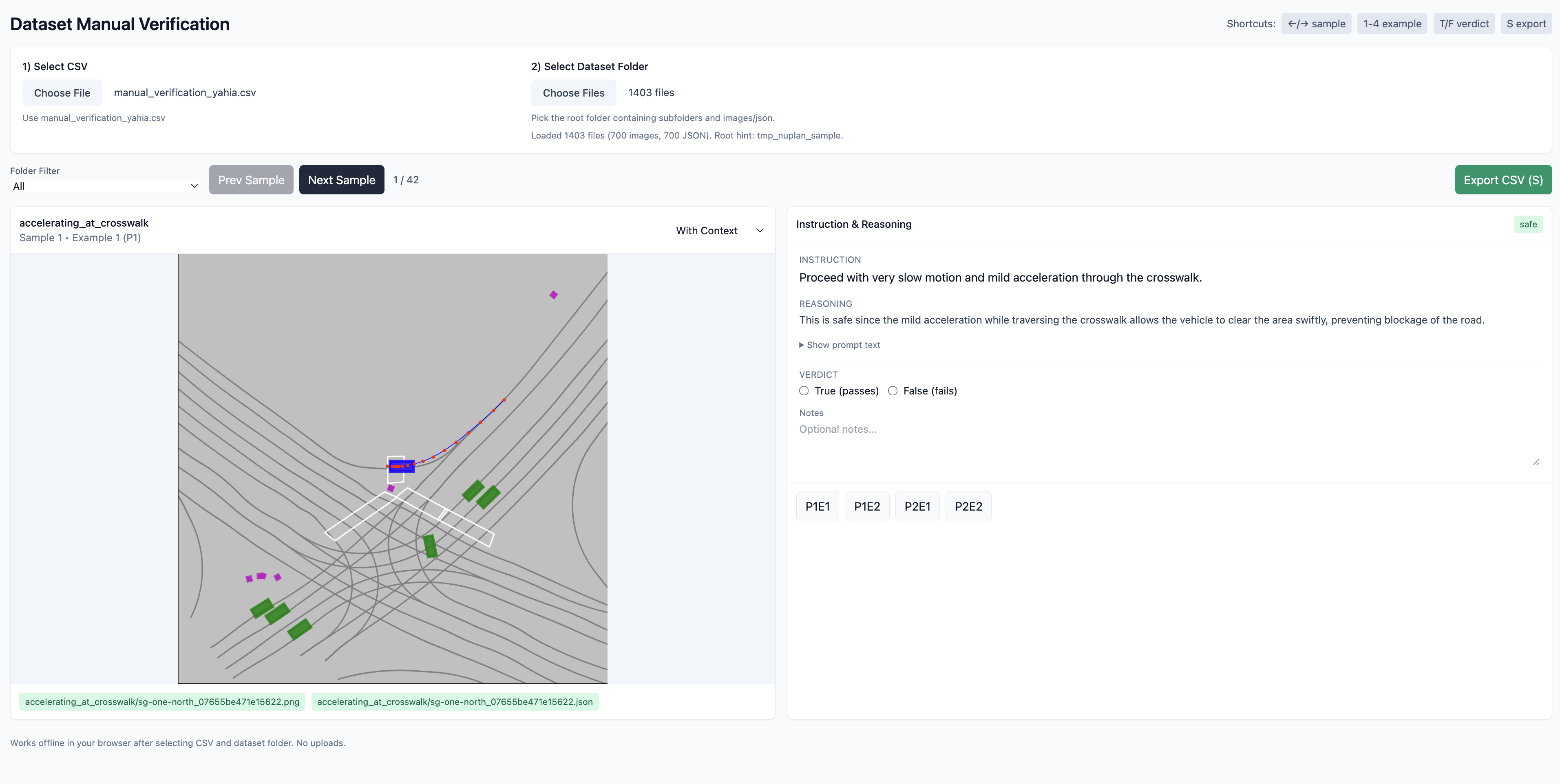Click the PNG filename tag
This screenshot has height=784, width=1560.
point(162,702)
